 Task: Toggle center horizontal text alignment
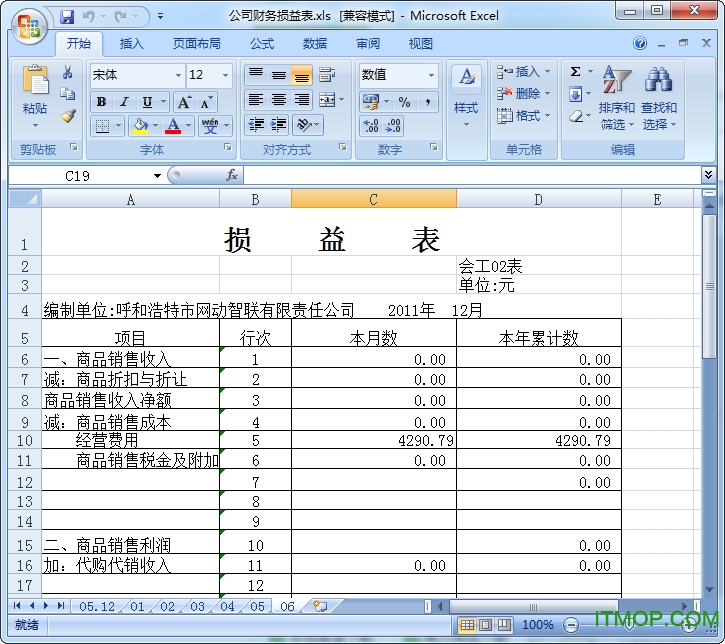[x=279, y=100]
